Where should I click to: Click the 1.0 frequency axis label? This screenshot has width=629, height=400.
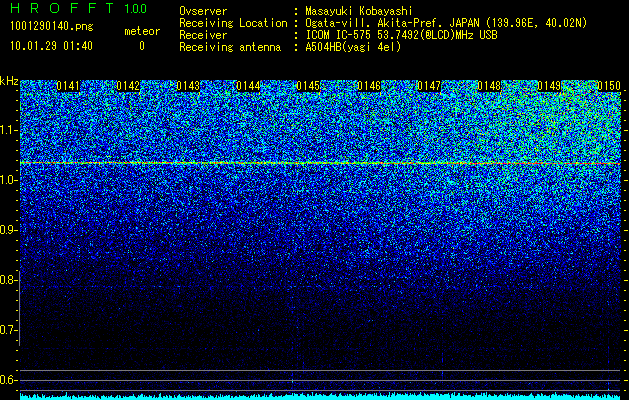8,180
